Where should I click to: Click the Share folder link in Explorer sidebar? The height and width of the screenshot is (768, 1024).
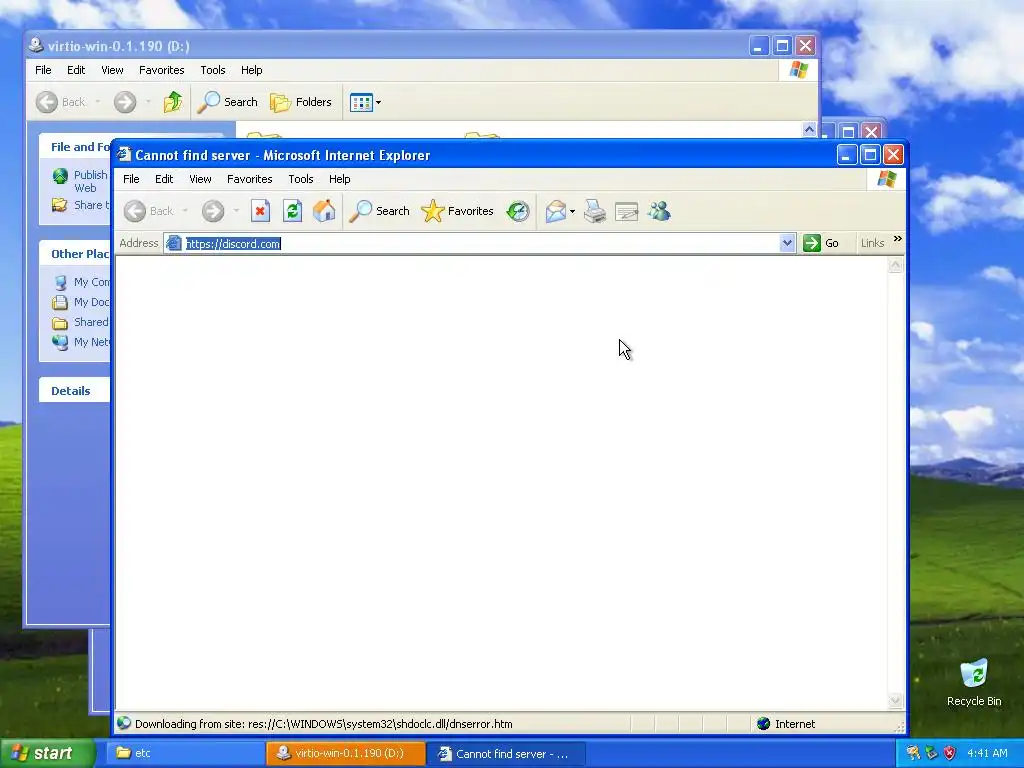pyautogui.click(x=80, y=205)
